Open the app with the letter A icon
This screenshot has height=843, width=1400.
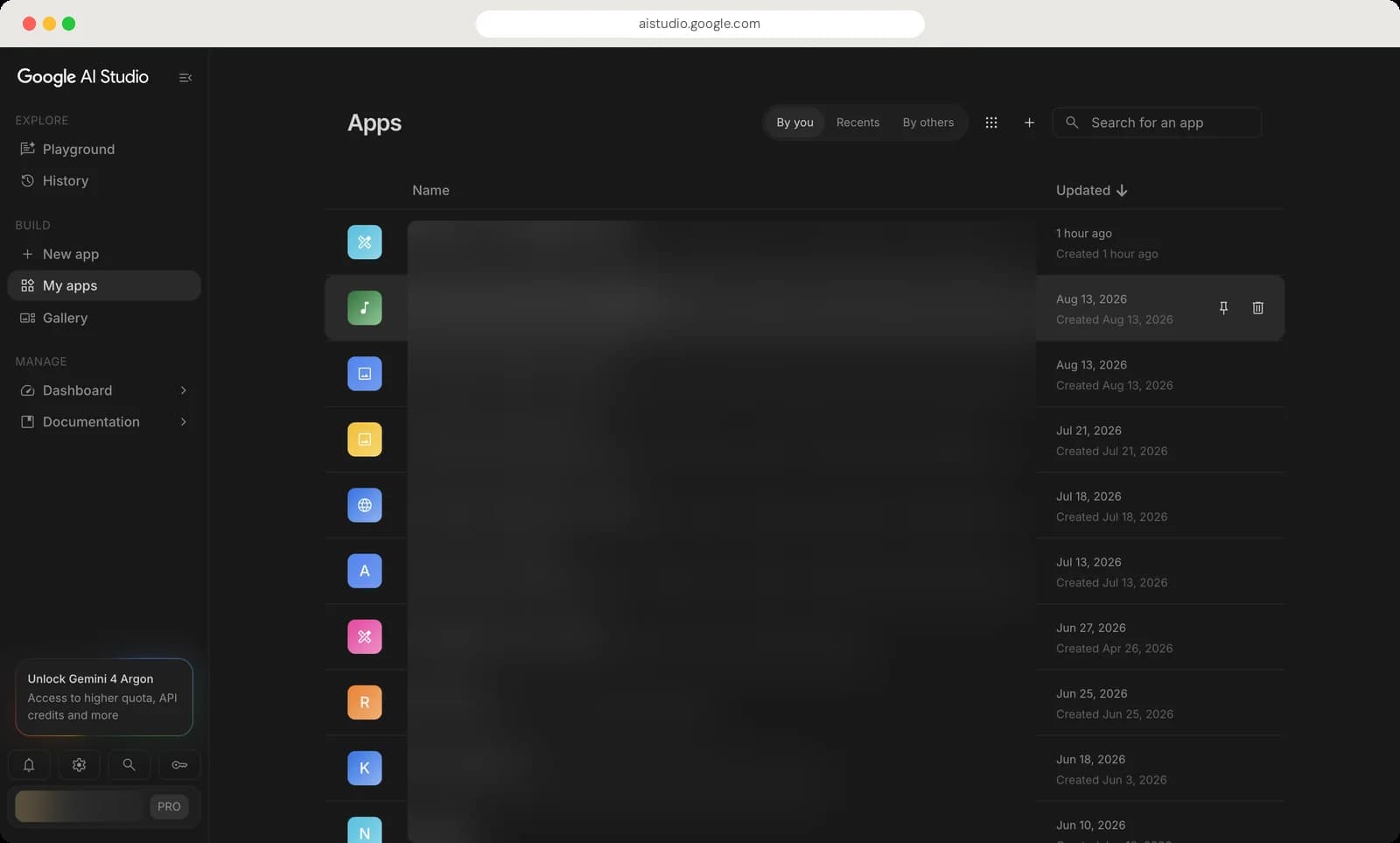pos(365,571)
